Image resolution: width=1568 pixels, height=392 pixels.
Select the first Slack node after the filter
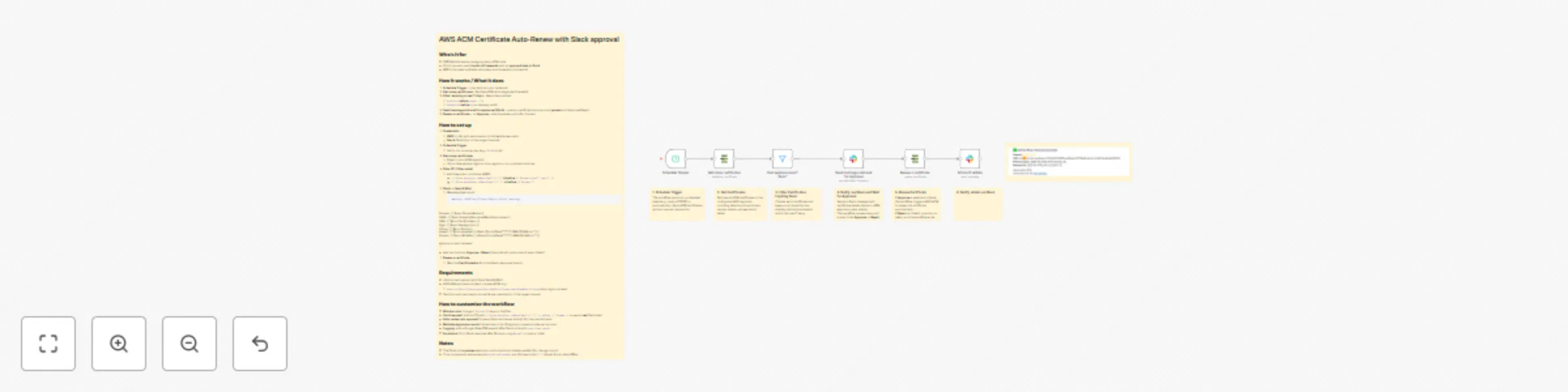(853, 159)
